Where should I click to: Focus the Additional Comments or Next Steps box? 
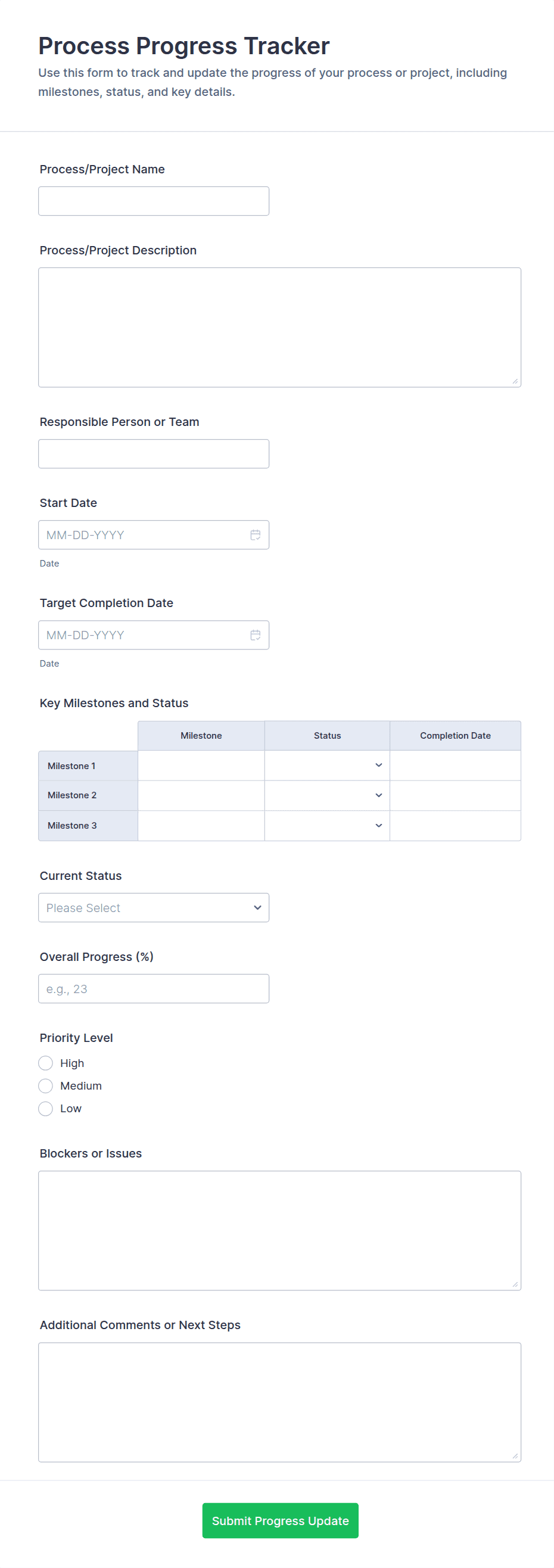pyautogui.click(x=279, y=1401)
